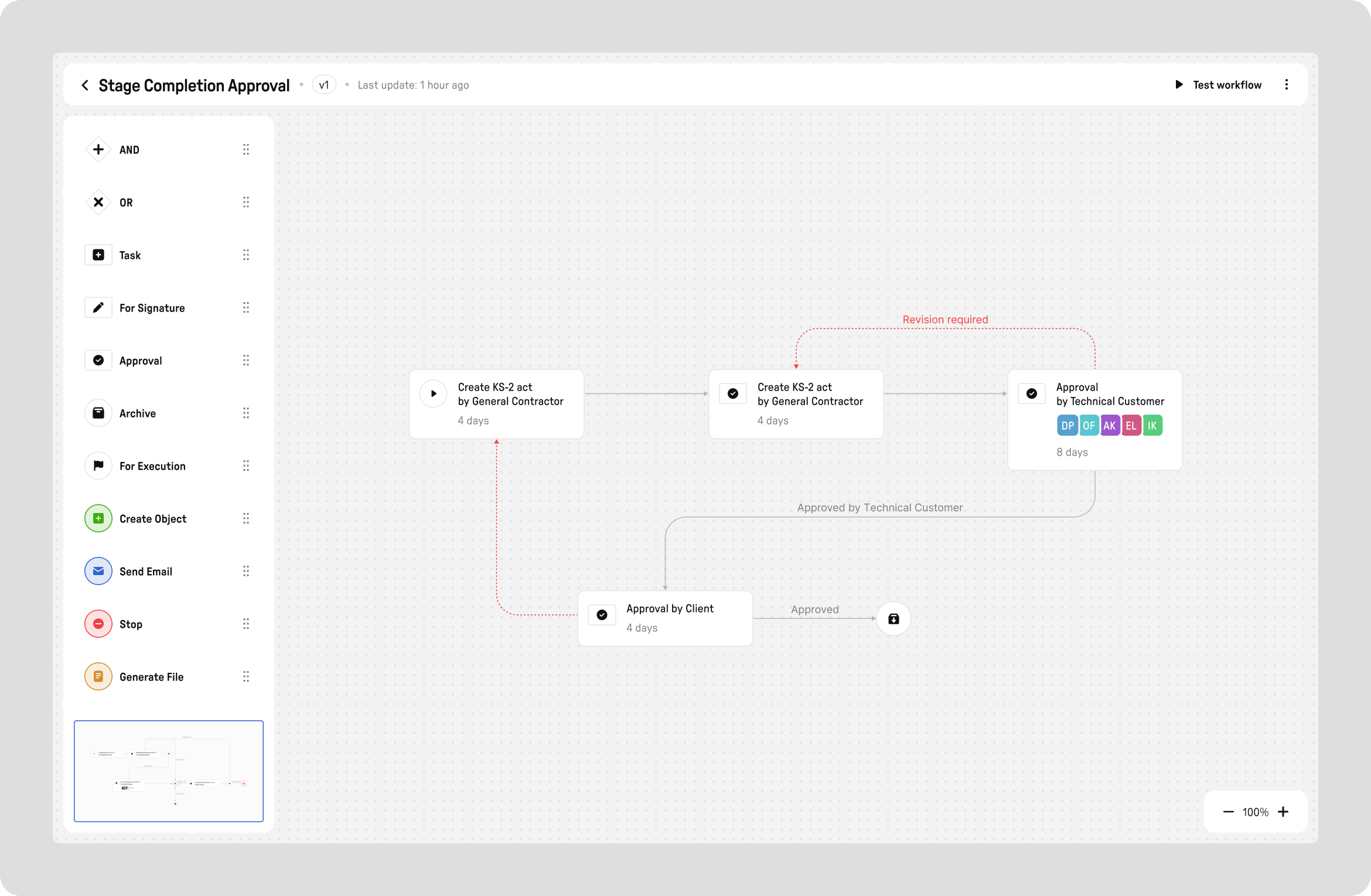
Task: Select the start node Create KS-2 act with play icon
Action: click(x=496, y=404)
